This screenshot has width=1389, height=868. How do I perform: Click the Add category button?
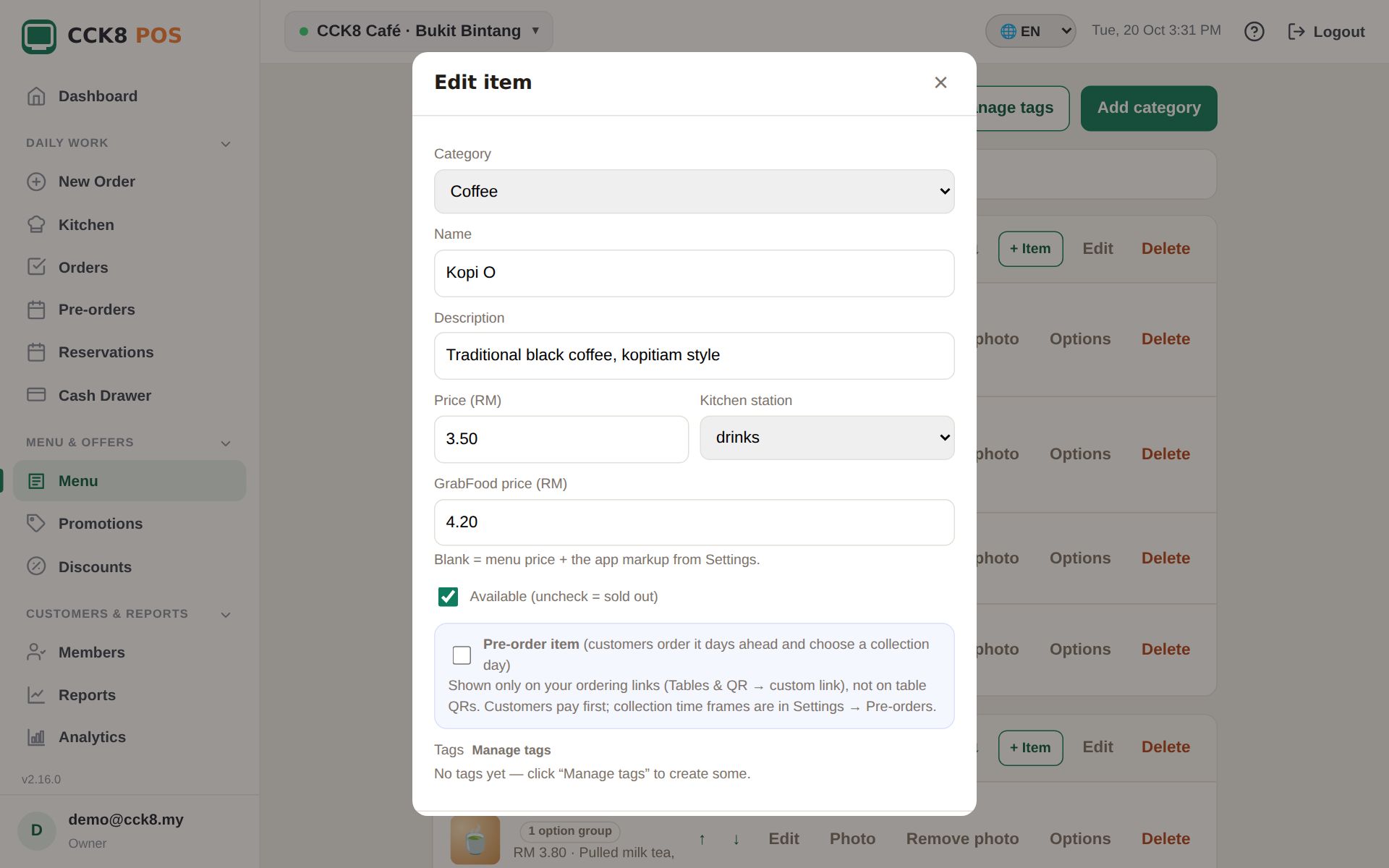tap(1149, 109)
